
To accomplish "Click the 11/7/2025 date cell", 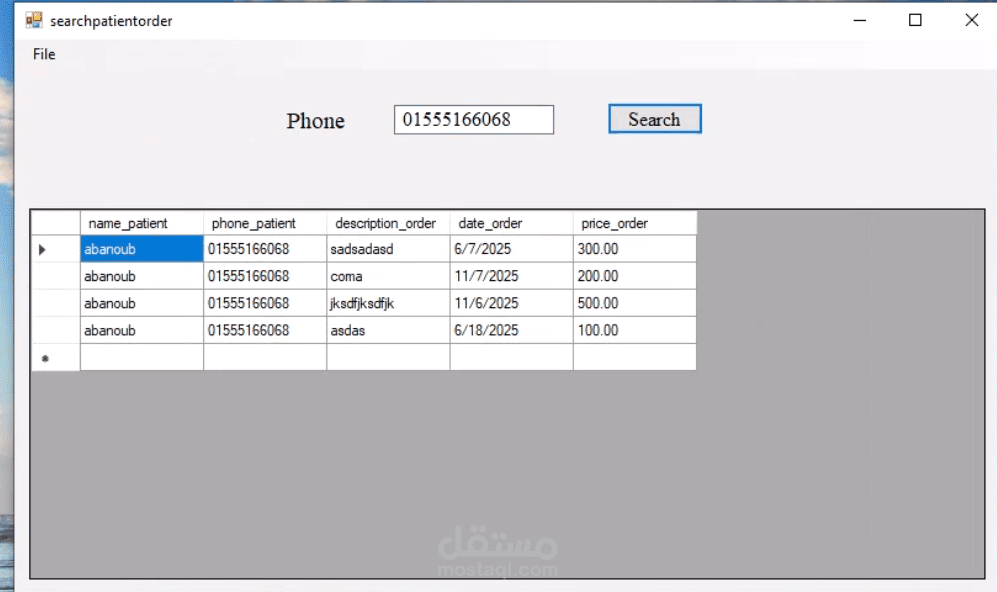I will pos(512,276).
